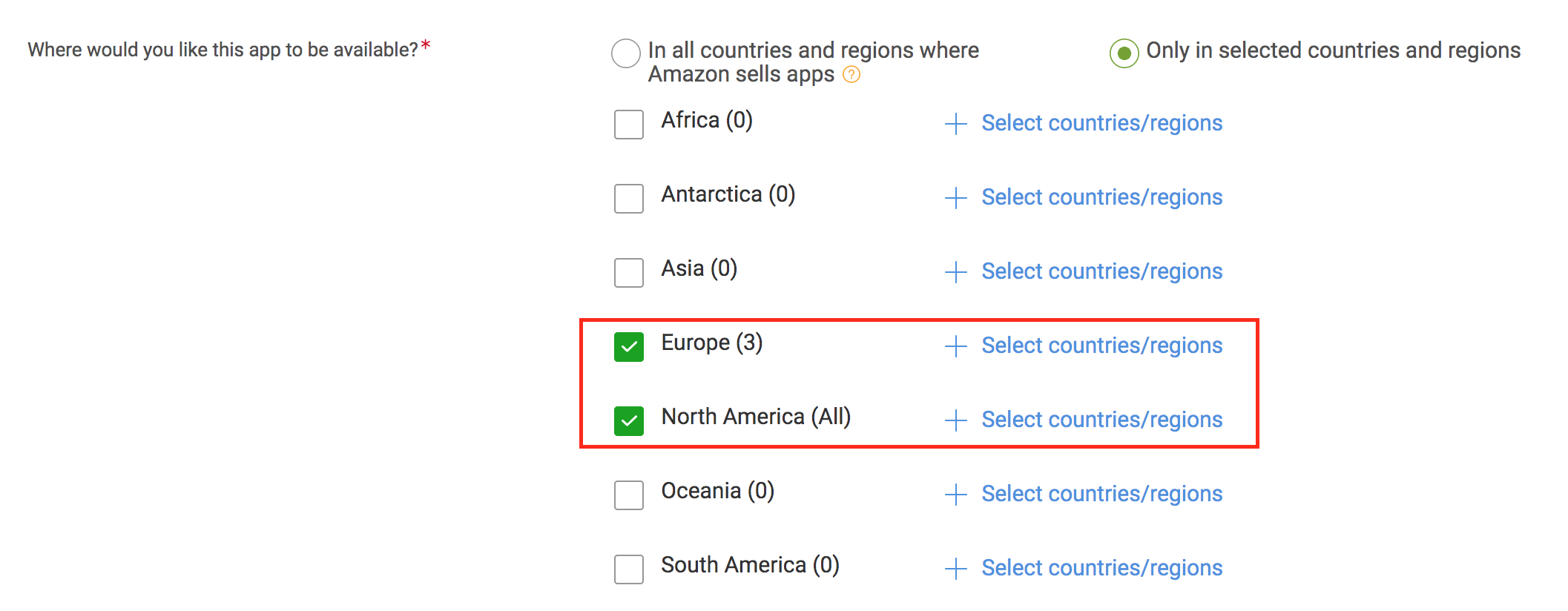1568x611 pixels.
Task: Open Select countries/regions link for Asia
Action: [1101, 271]
